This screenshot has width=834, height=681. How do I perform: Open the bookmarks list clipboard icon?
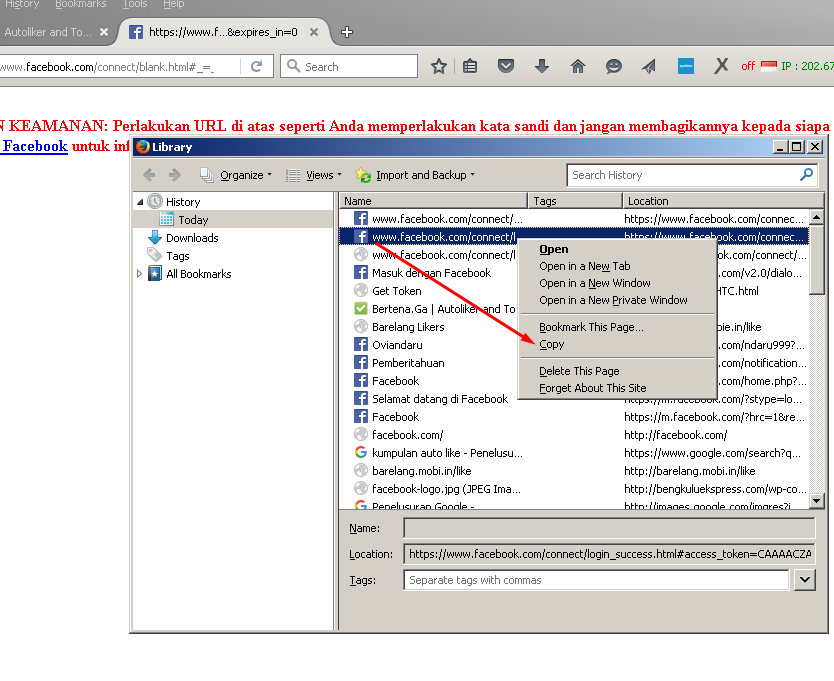pyautogui.click(x=470, y=67)
